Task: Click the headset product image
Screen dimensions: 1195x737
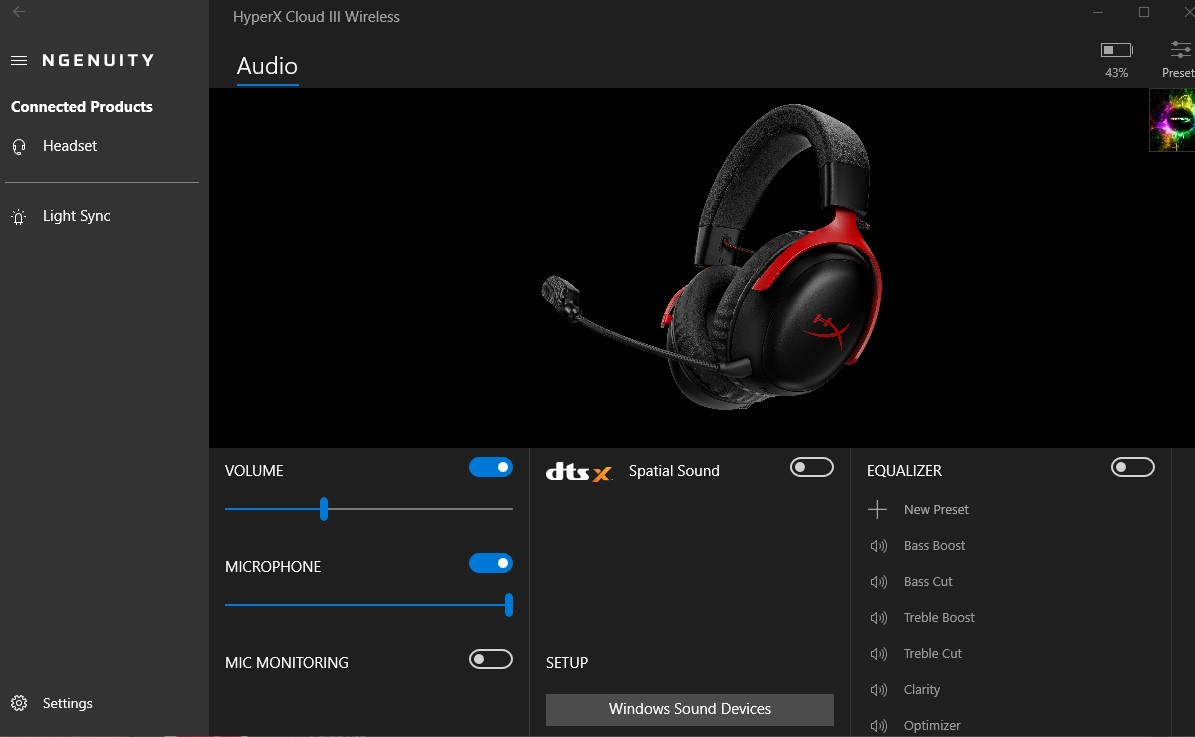Action: 713,258
